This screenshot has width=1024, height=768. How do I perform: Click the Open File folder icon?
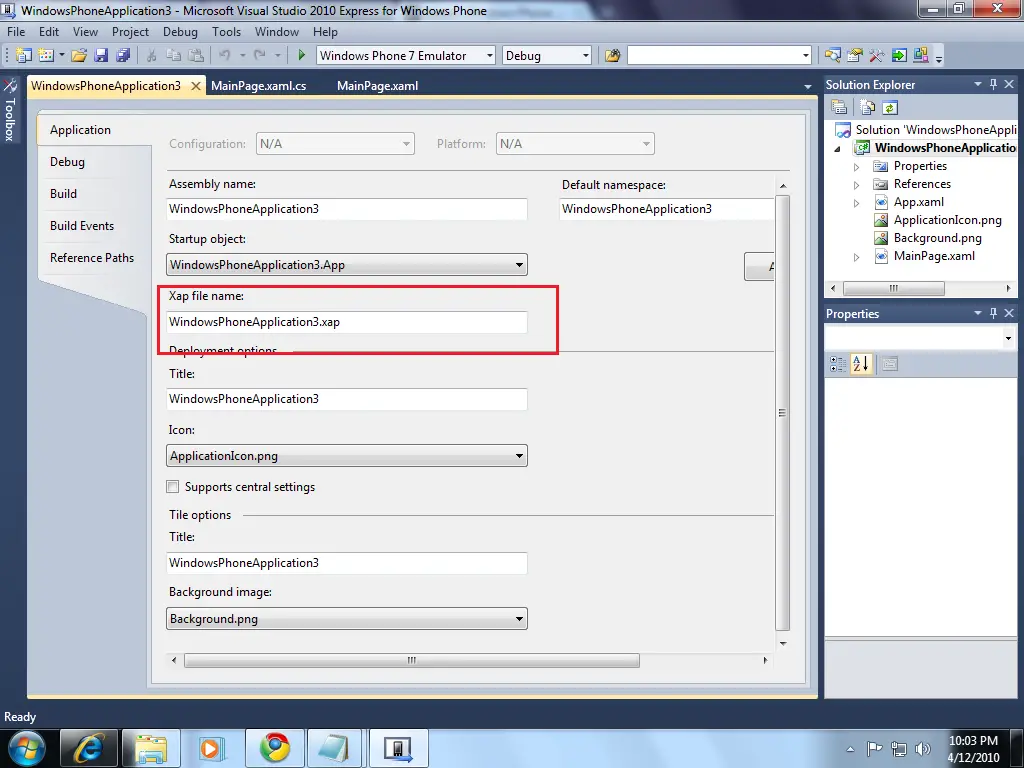coord(79,56)
